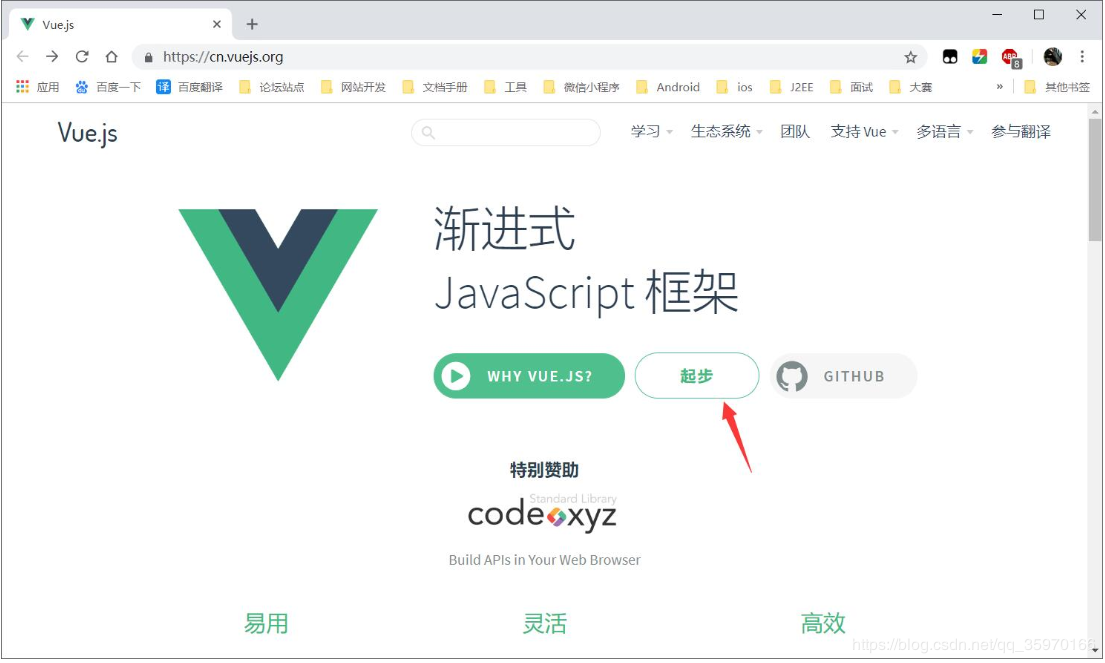Select the Vue.js browser tab
This screenshot has height=663, width=1105.
pos(120,25)
